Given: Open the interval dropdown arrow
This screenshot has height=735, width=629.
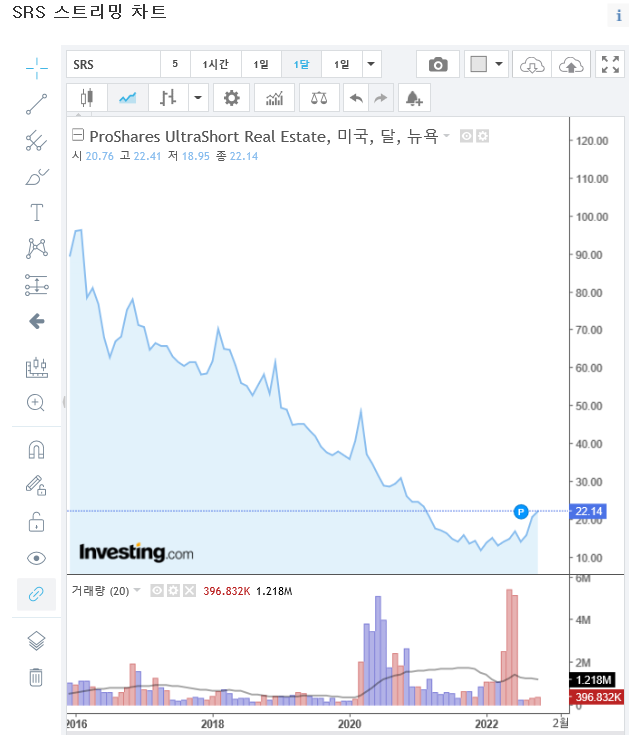Looking at the screenshot, I should tap(371, 64).
